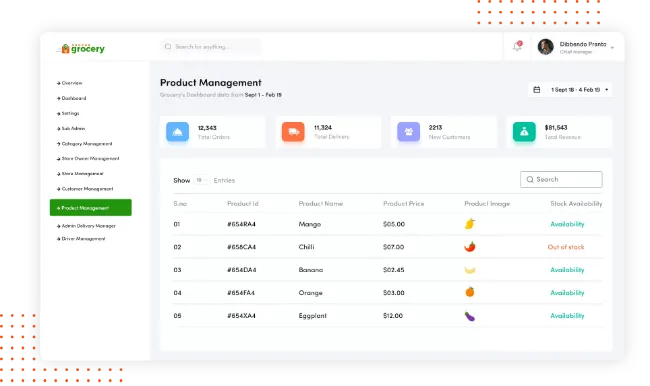This screenshot has width=650, height=386.
Task: Click Availability status for Banana
Action: (x=567, y=269)
